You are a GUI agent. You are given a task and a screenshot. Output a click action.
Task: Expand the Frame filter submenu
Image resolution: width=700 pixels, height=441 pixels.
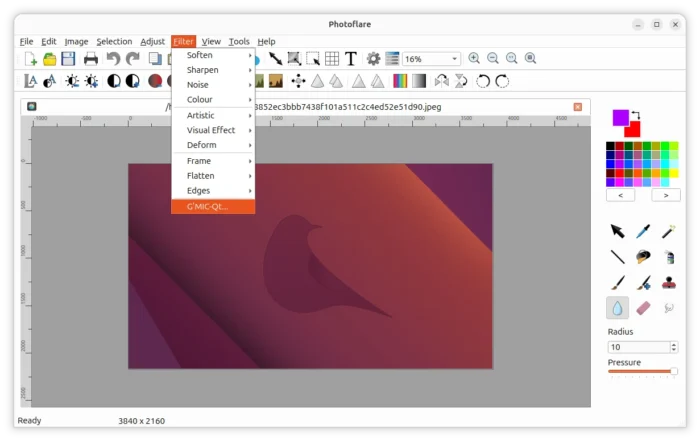213,161
